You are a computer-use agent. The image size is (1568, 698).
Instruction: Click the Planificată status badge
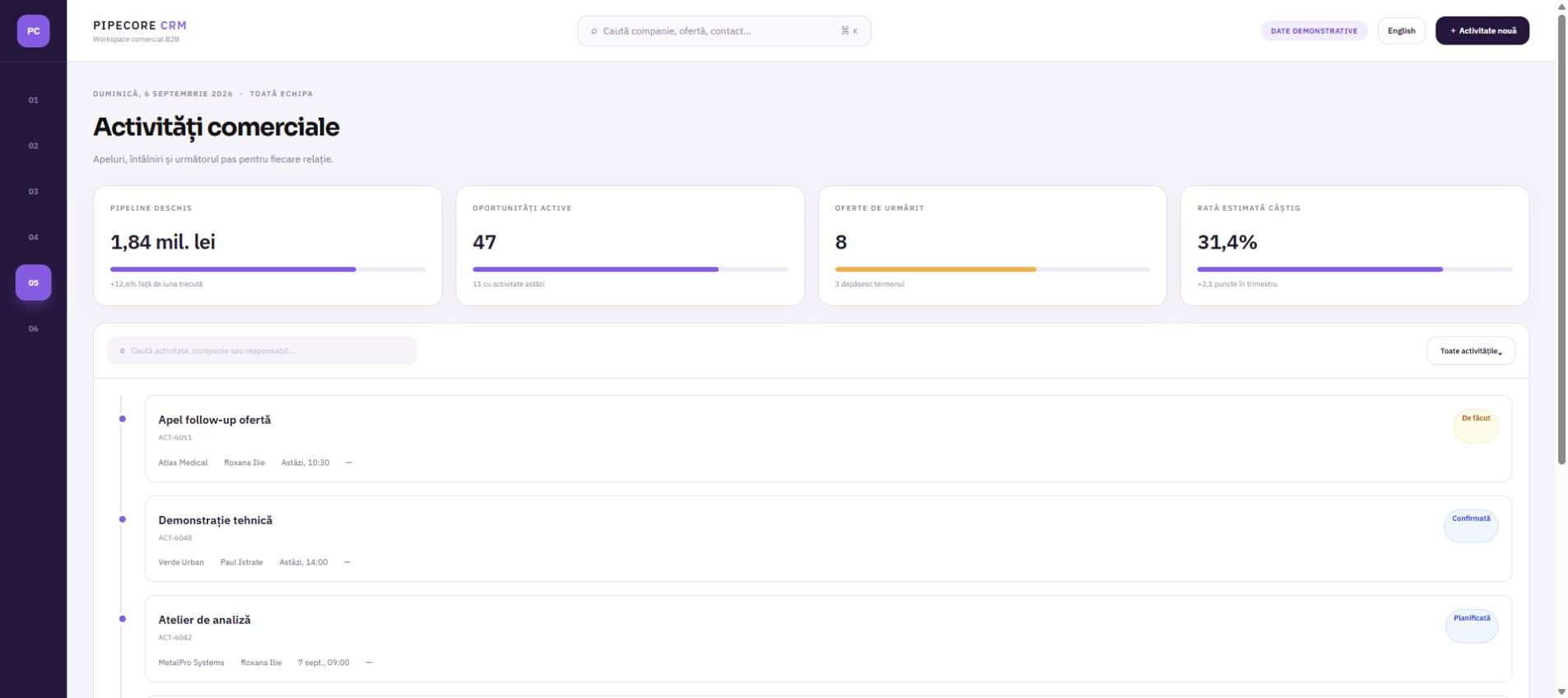tap(1472, 626)
